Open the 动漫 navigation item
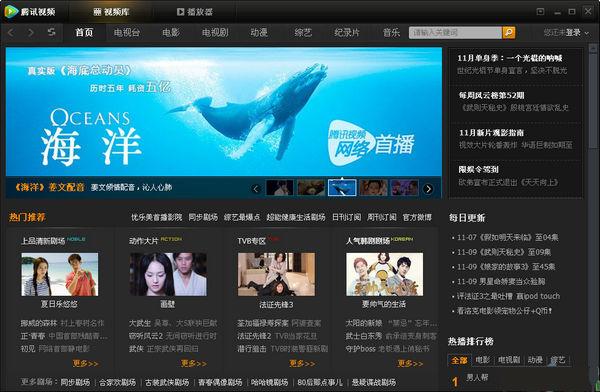Screen dimensions: 600x392 pos(259,33)
